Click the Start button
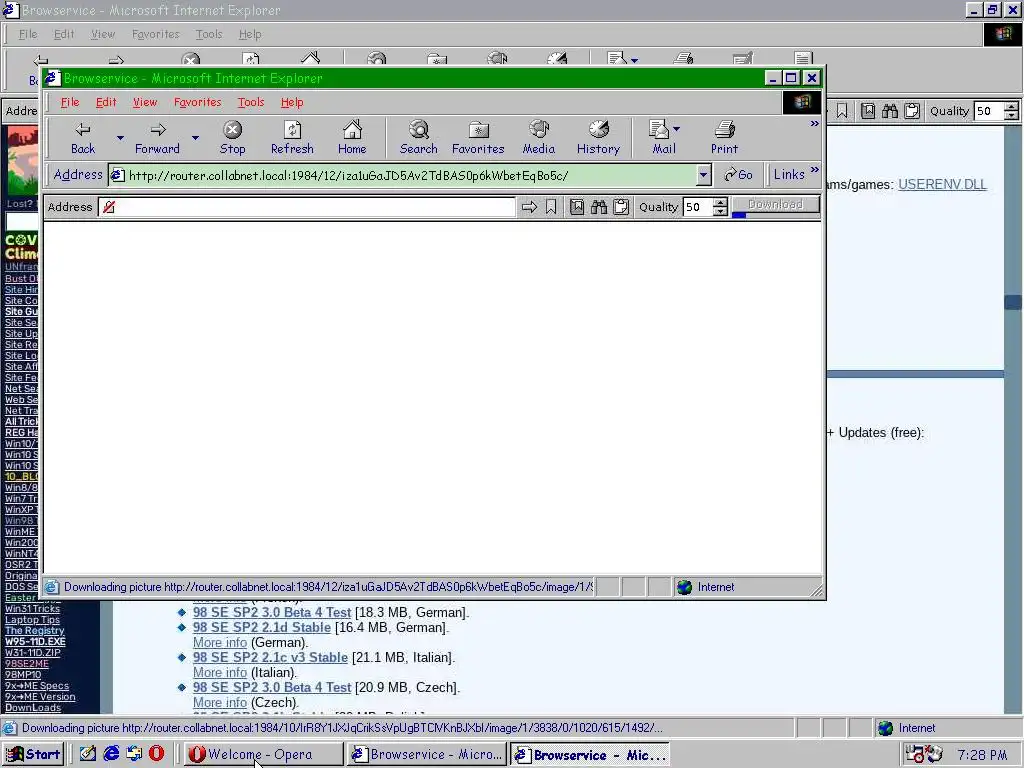Image resolution: width=1024 pixels, height=768 pixels. point(34,754)
